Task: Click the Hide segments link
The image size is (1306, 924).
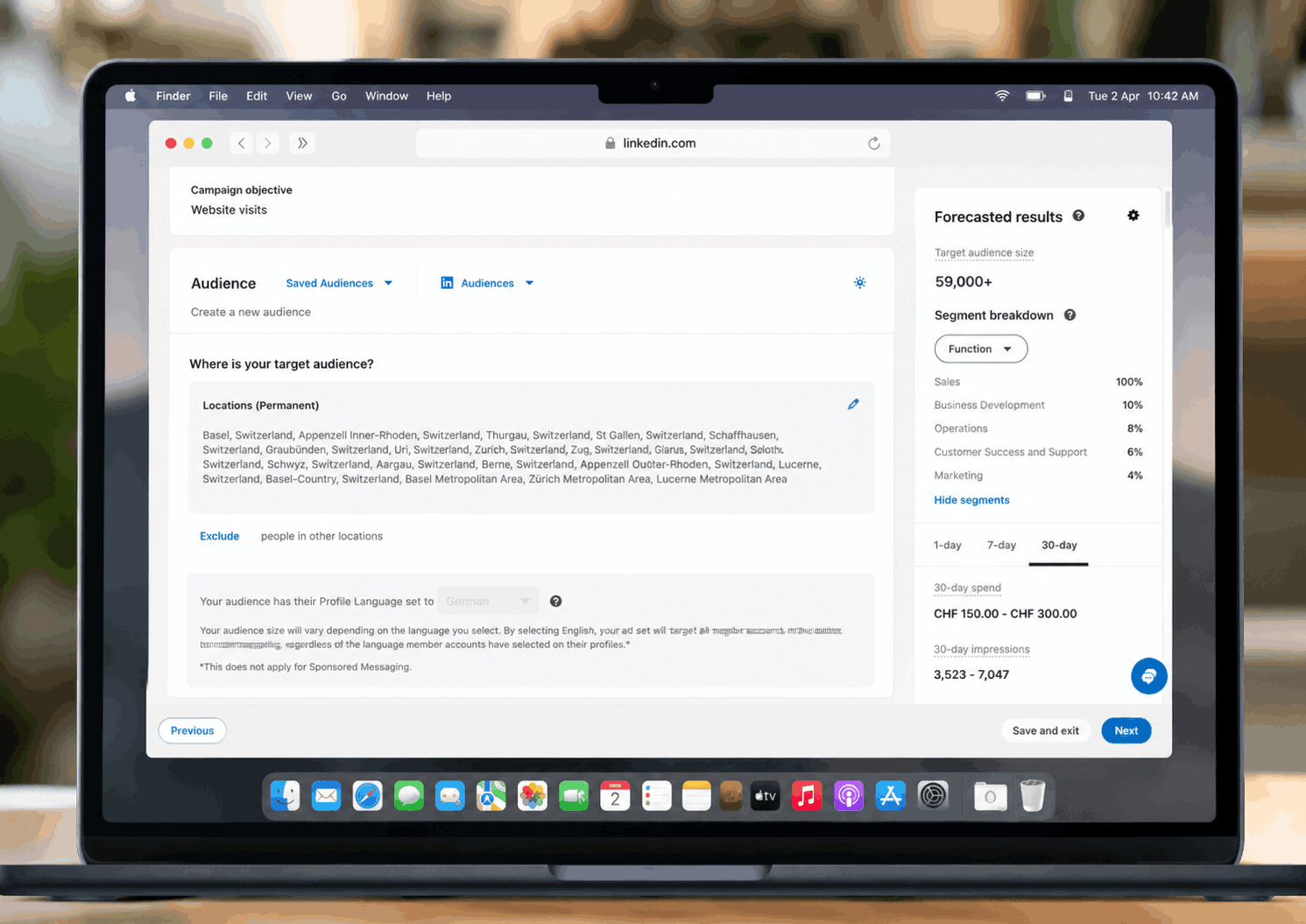Action: [971, 500]
